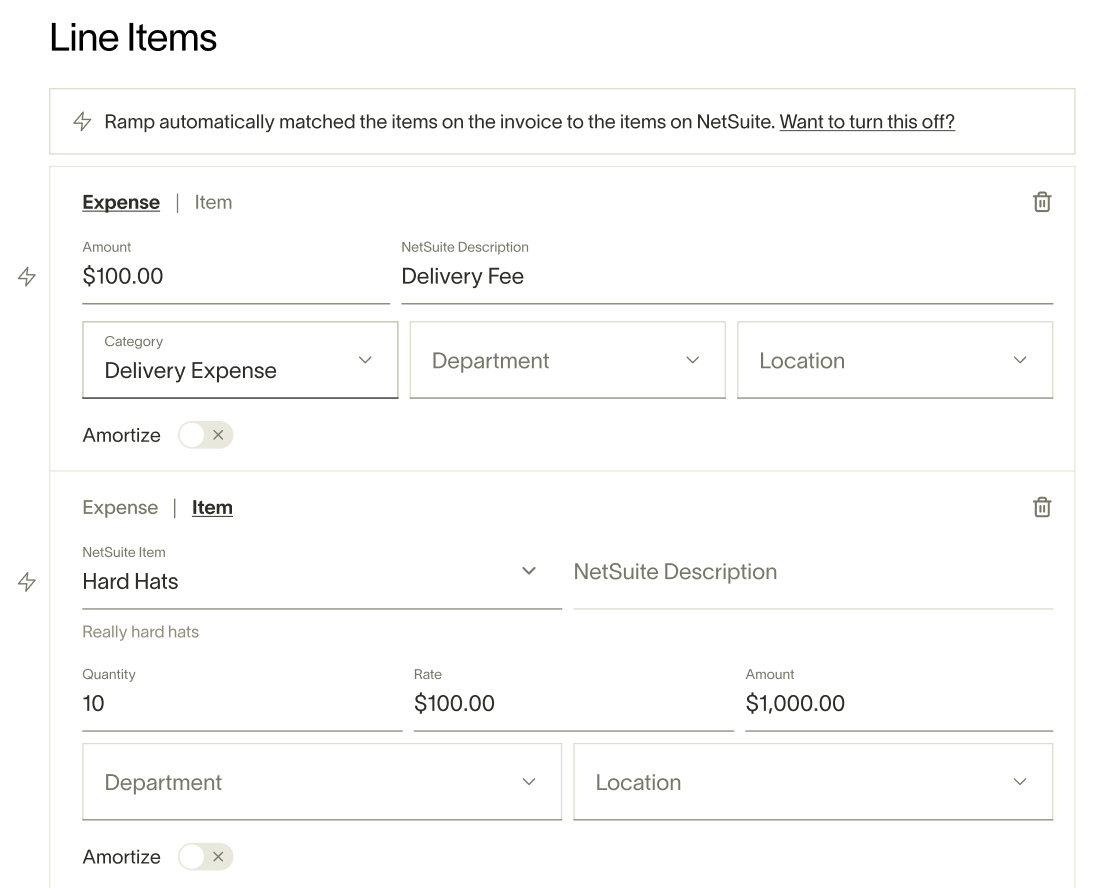Edit the Rate field showing $100.00
Viewport: 1114px width, 888px height.
[573, 699]
